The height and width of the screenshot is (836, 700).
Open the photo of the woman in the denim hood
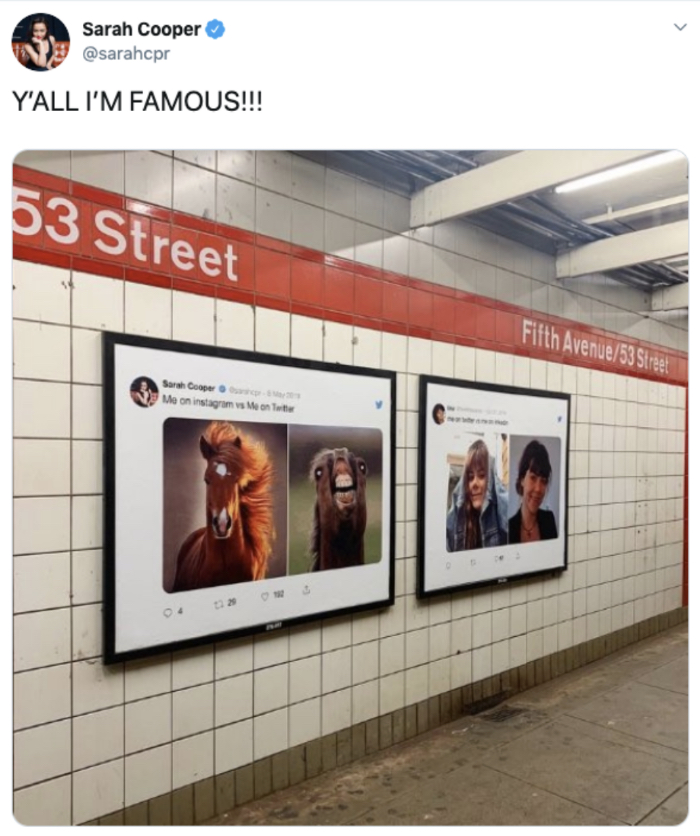point(477,494)
